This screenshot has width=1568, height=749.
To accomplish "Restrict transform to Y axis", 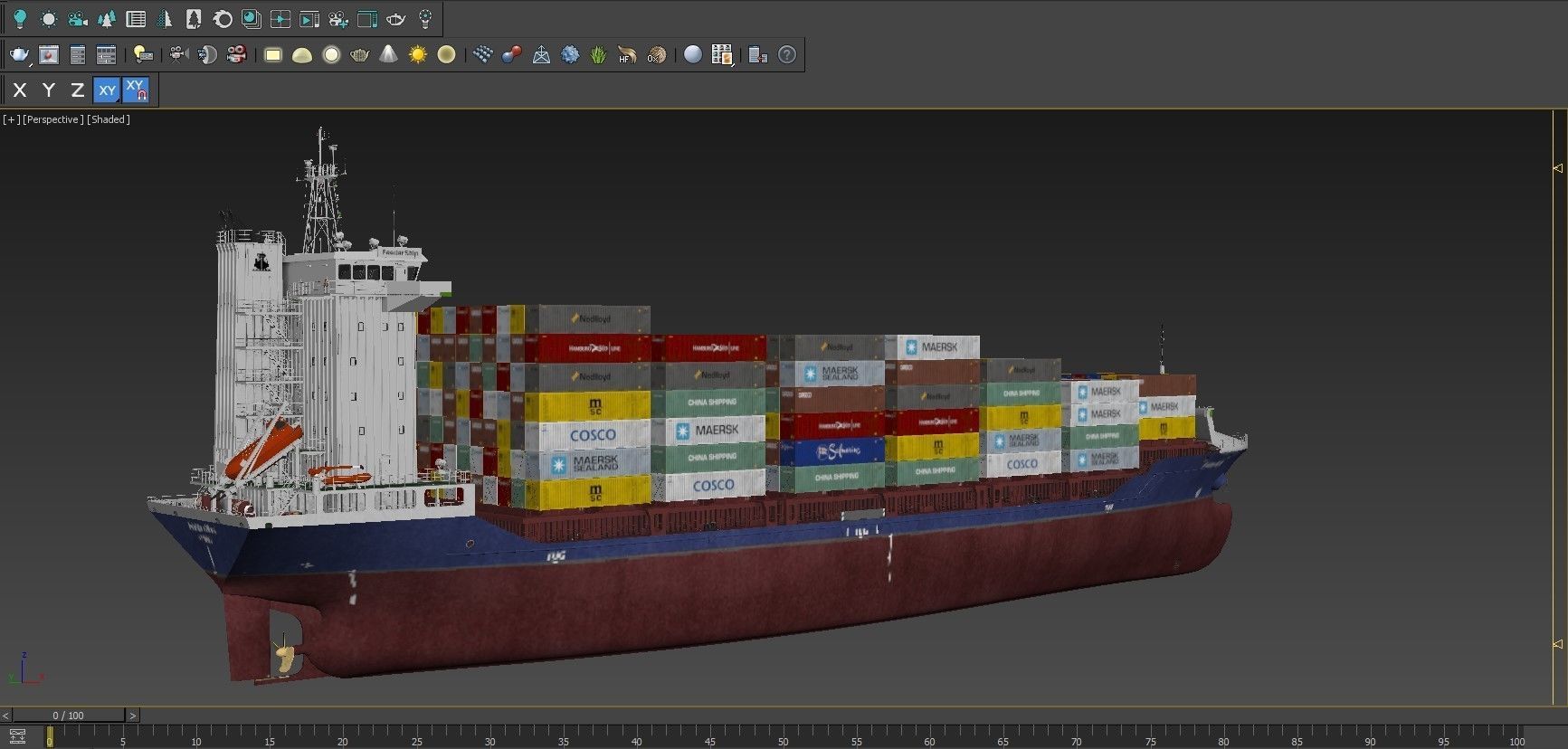I will 49,90.
